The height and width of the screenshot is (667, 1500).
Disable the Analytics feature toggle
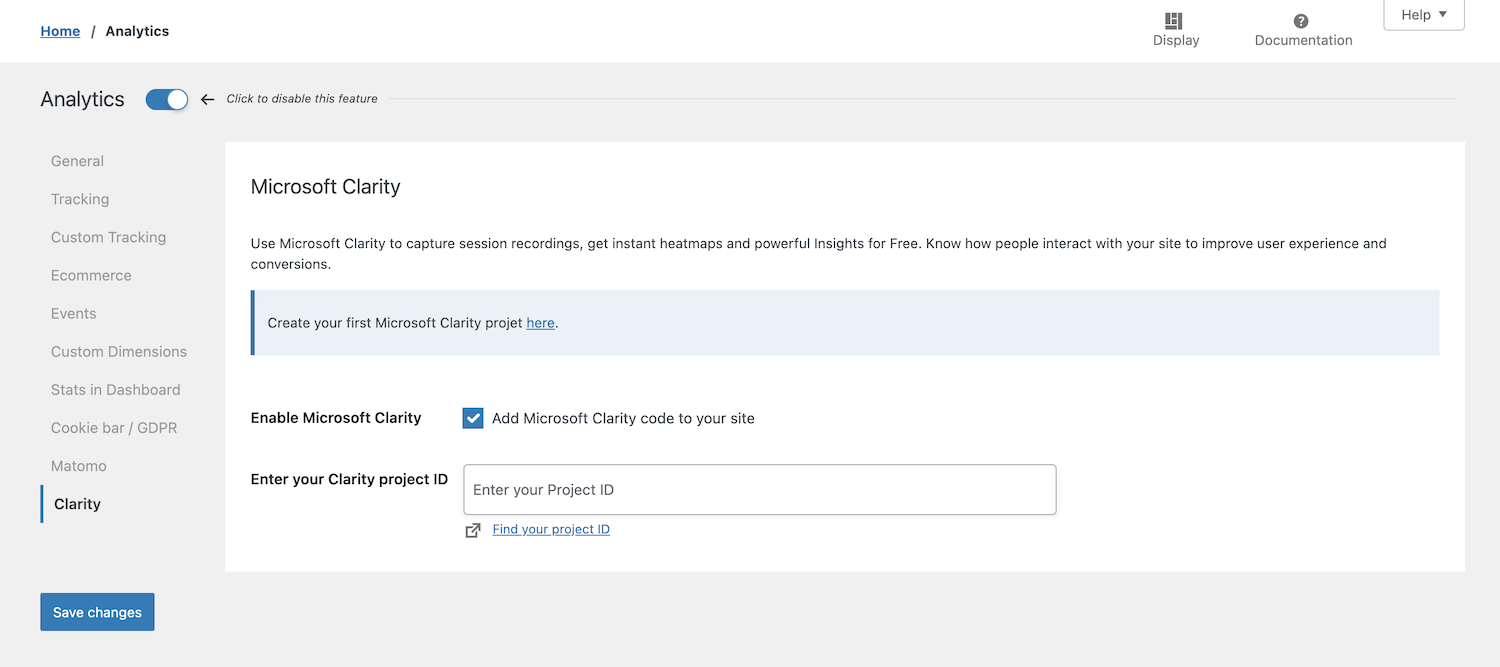[166, 99]
